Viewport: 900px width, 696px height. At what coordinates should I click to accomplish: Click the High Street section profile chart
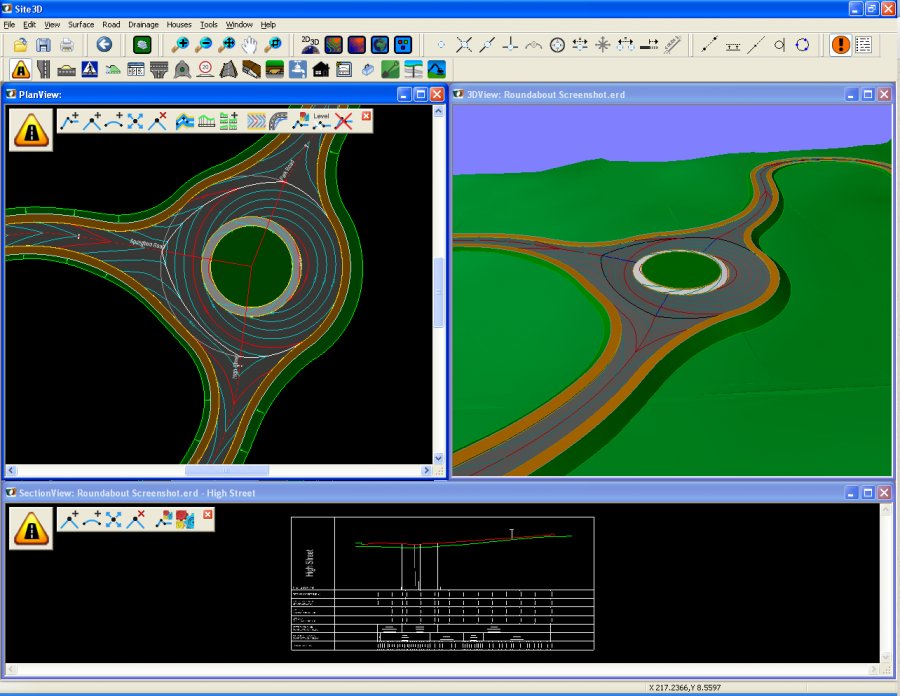tap(443, 584)
